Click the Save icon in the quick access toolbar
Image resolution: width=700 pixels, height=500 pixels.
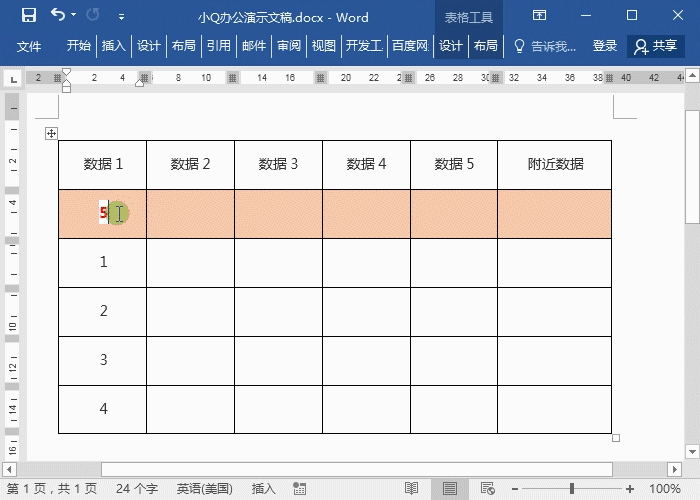(29, 16)
